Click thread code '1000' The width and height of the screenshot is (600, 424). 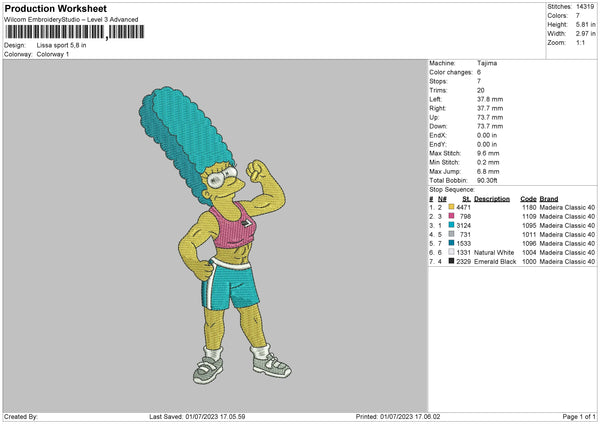(x=529, y=261)
